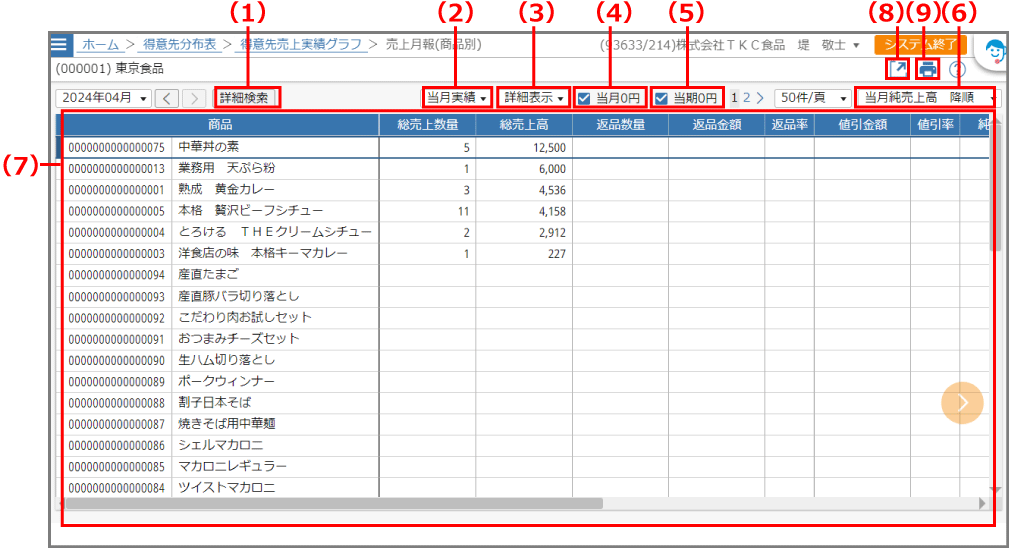
Task: Click the 2,912 sales amount cell
Action: point(524,232)
